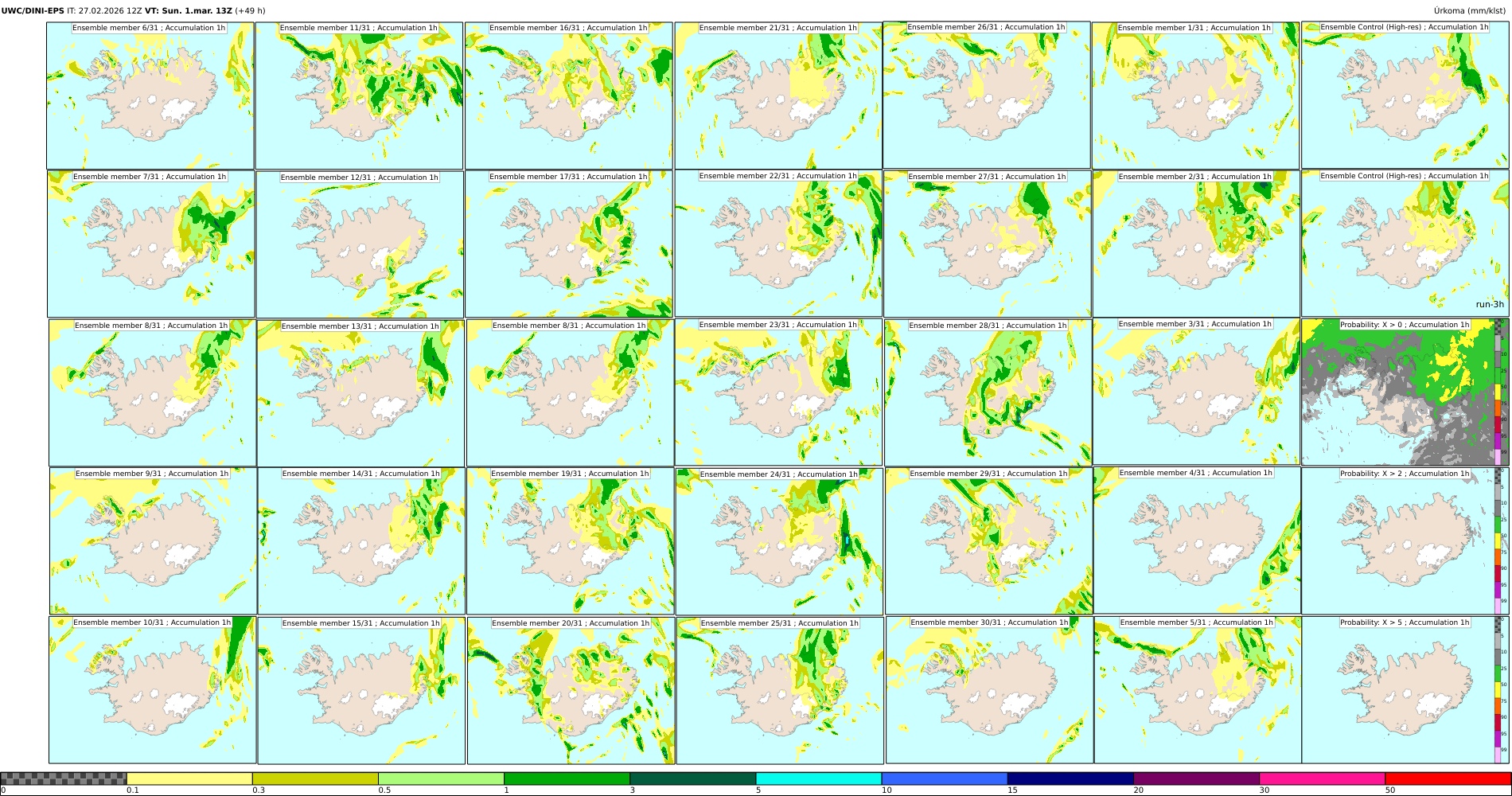This screenshot has height=796, width=1512.
Task: Pick the light green 0.5–1 legend swatch
Action: click(x=441, y=778)
